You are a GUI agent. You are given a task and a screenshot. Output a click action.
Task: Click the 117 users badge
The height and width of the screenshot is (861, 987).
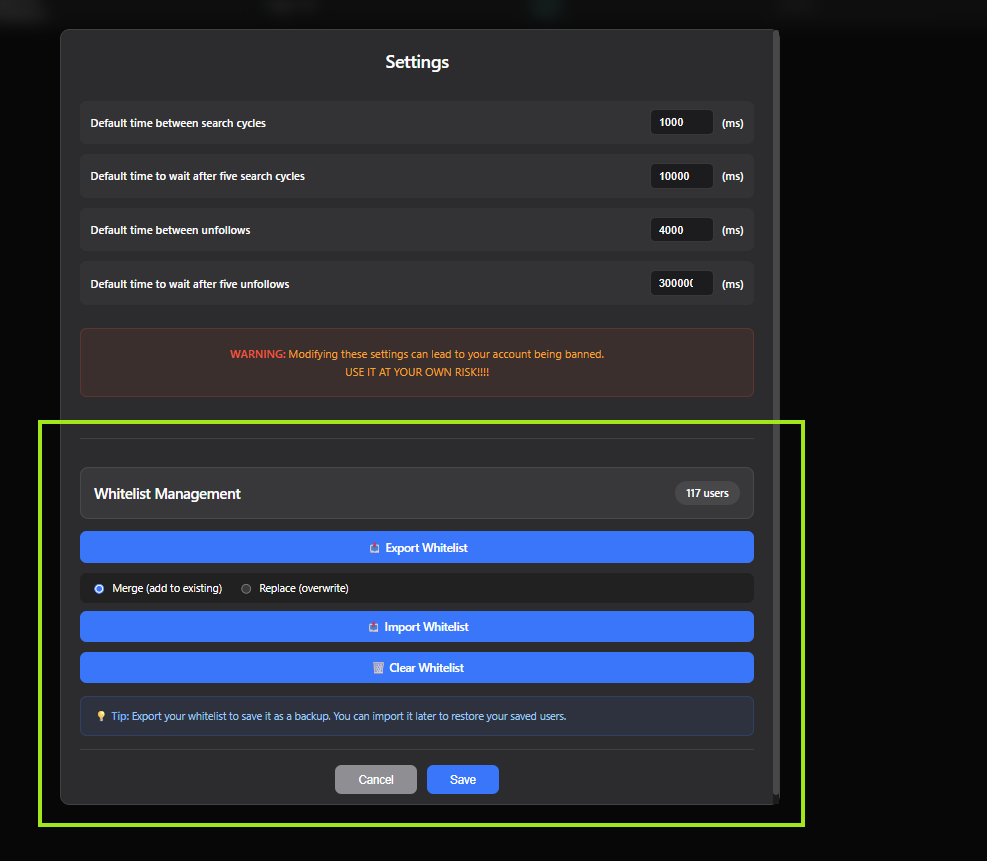click(707, 493)
